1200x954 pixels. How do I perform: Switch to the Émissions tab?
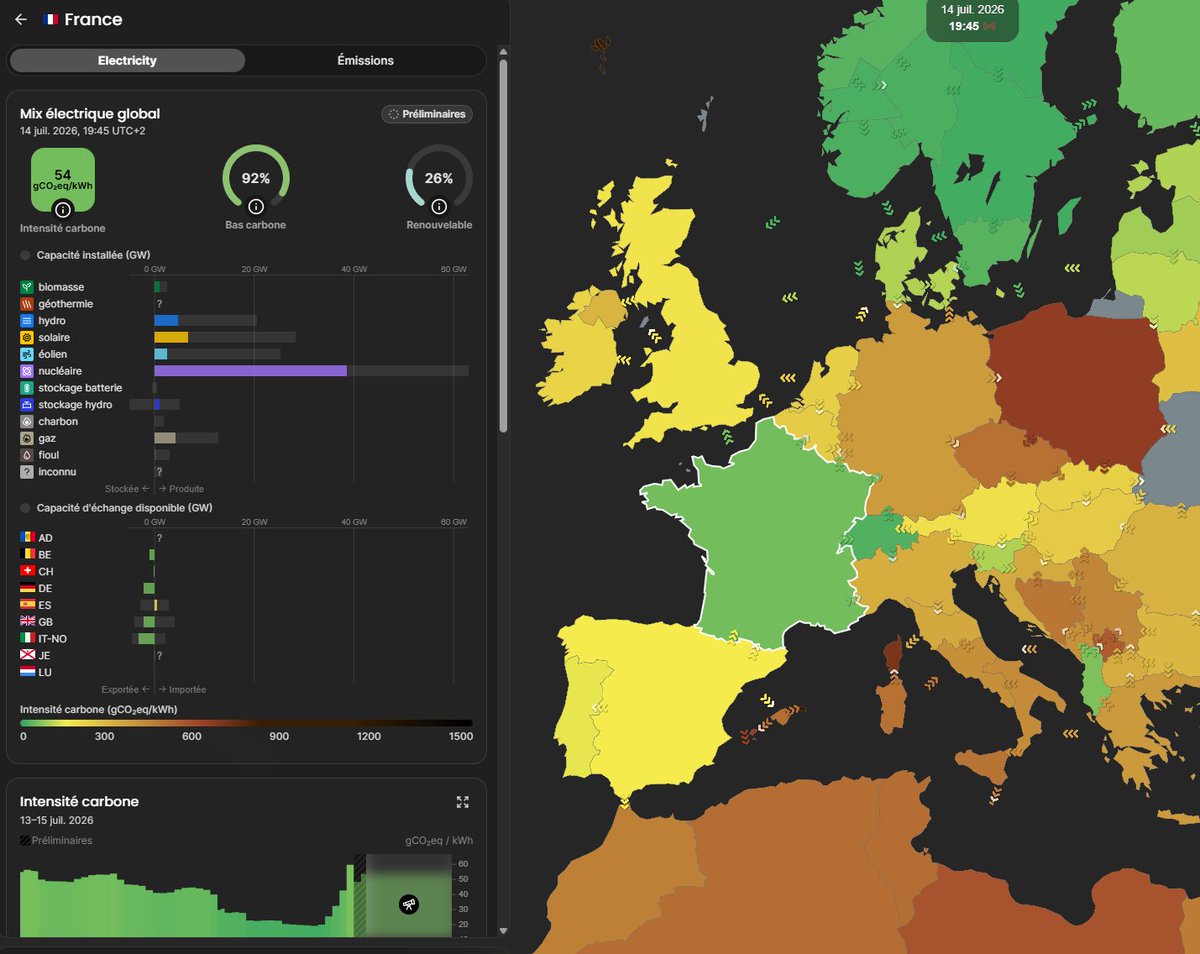coord(366,60)
